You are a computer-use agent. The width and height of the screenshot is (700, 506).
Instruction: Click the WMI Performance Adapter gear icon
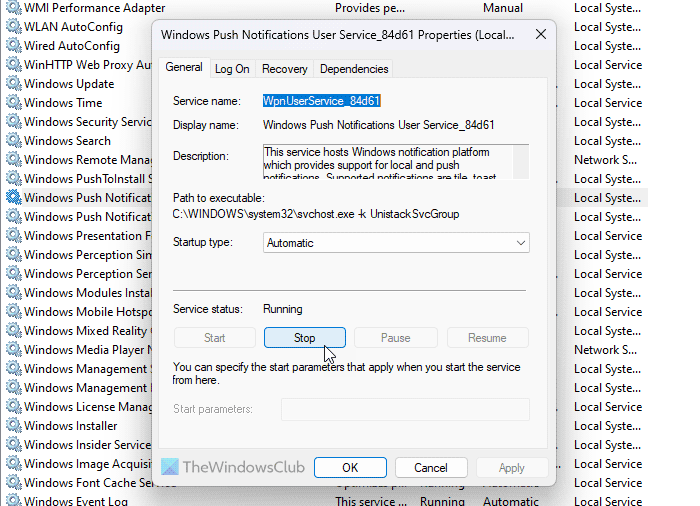point(14,8)
